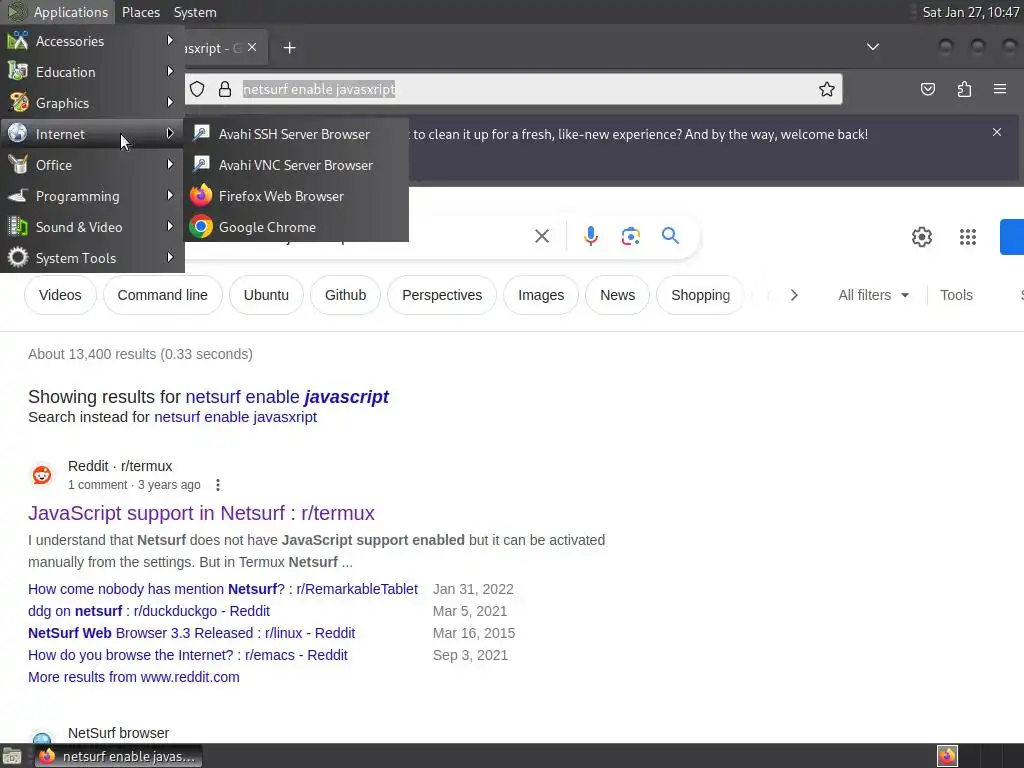1024x768 pixels.
Task: Expand the All filters dropdown
Action: pos(873,295)
